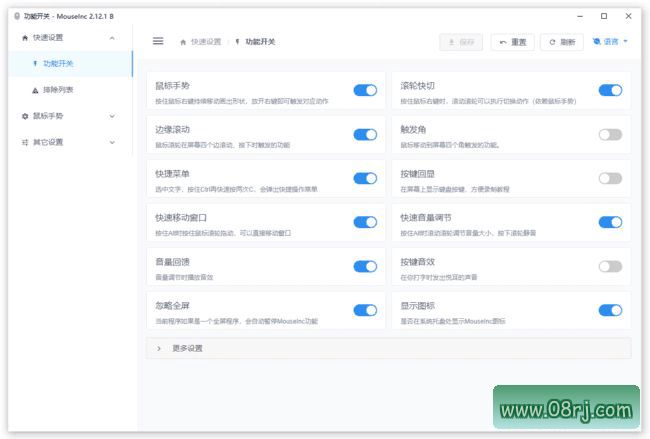Screen dimensions: 650x439
Task: Select 功能开关 in the sidebar
Action: (x=70, y=63)
